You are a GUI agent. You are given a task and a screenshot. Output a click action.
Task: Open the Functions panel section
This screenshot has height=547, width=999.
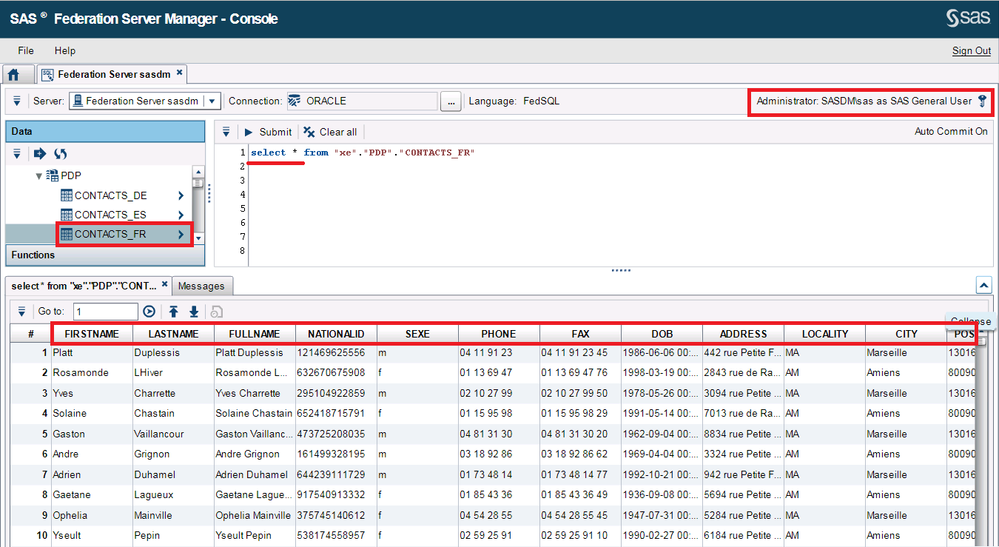33,255
